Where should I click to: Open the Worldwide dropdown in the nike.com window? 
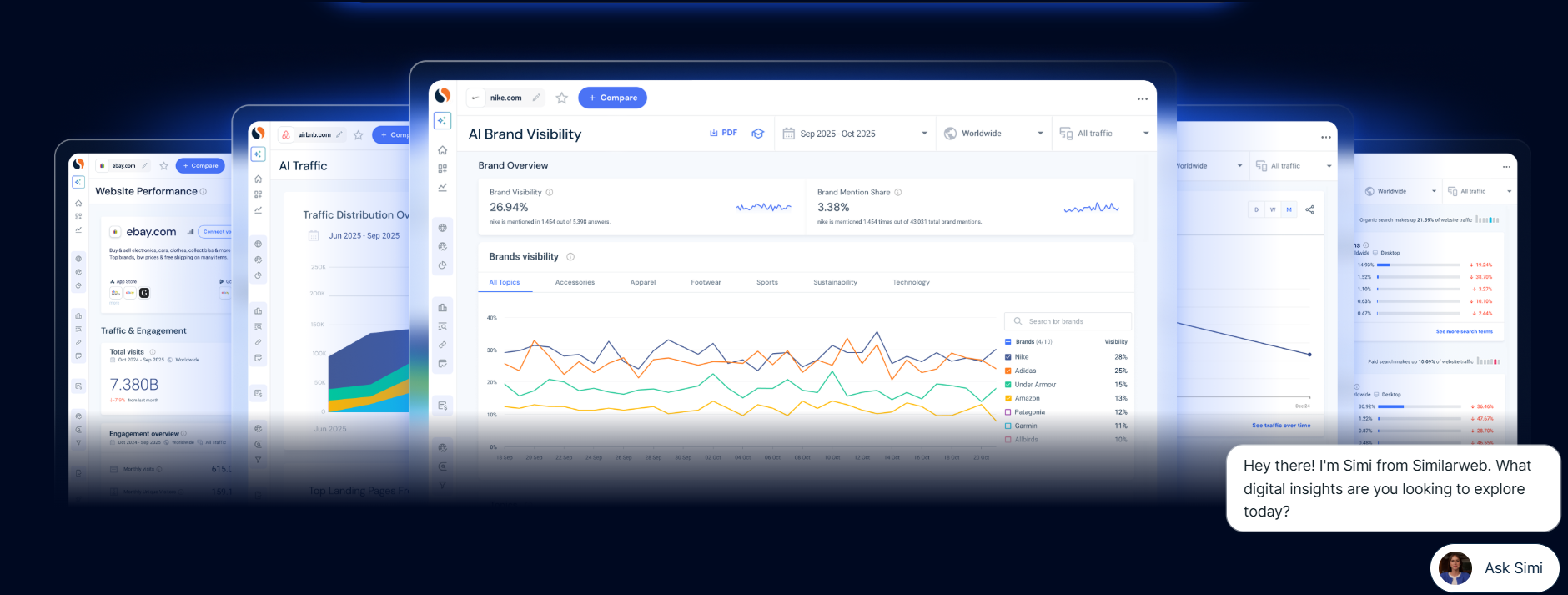pos(993,134)
